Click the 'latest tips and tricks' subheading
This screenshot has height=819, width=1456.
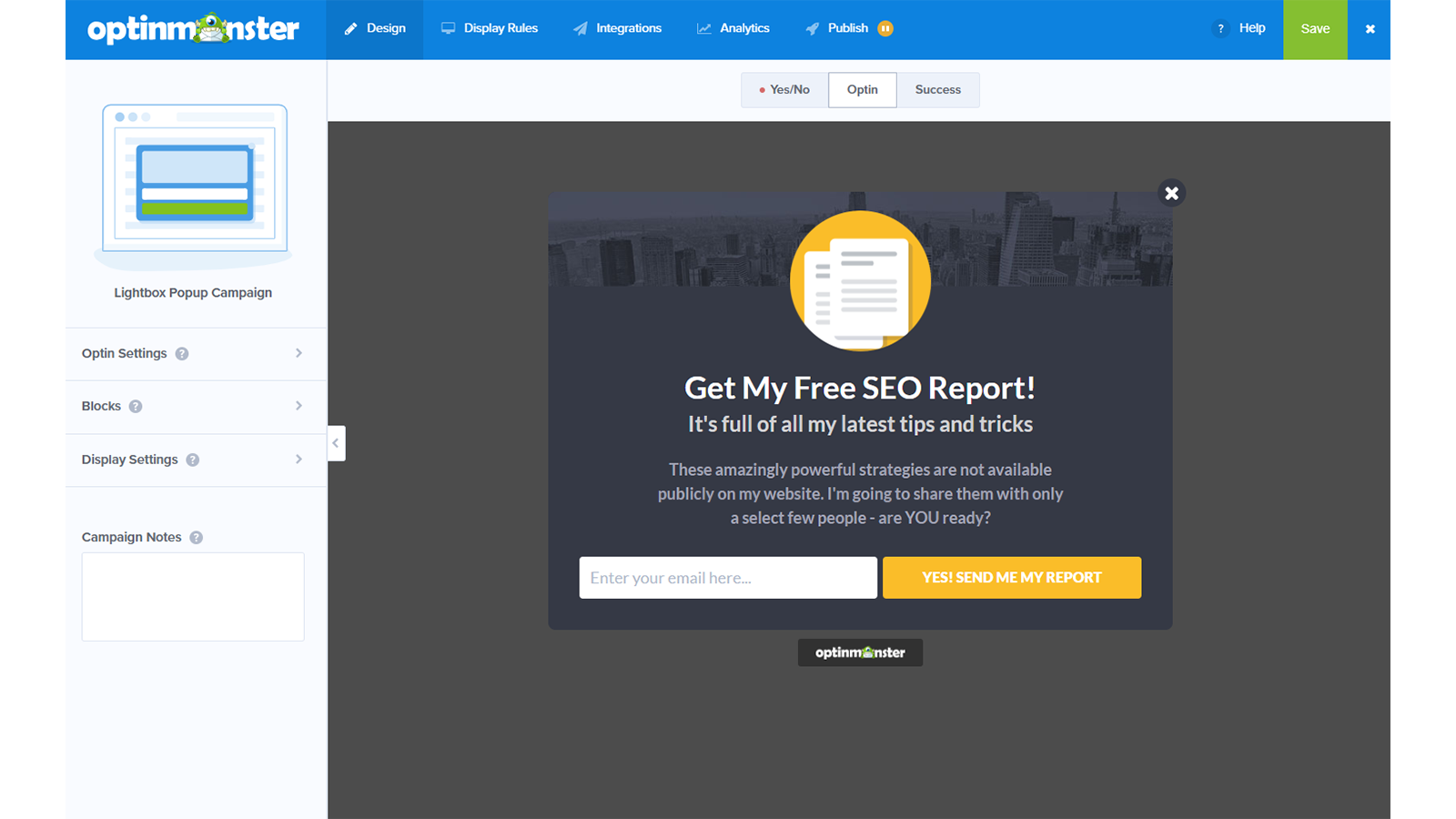point(860,424)
